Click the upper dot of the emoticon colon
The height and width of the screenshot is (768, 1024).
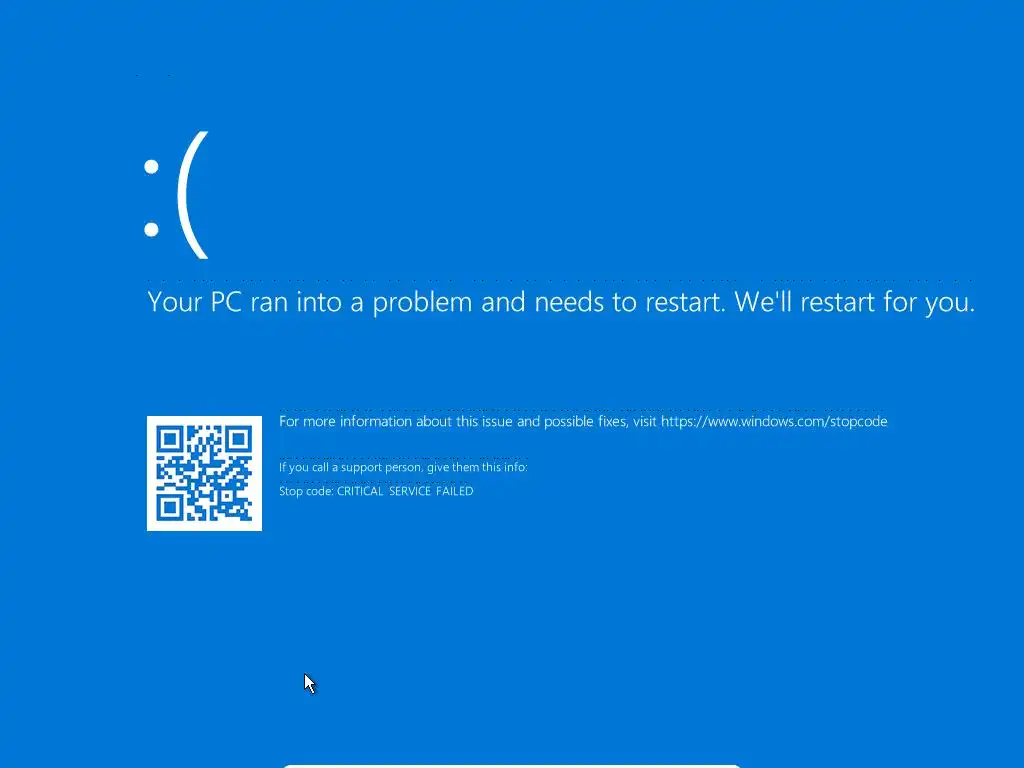[x=152, y=167]
